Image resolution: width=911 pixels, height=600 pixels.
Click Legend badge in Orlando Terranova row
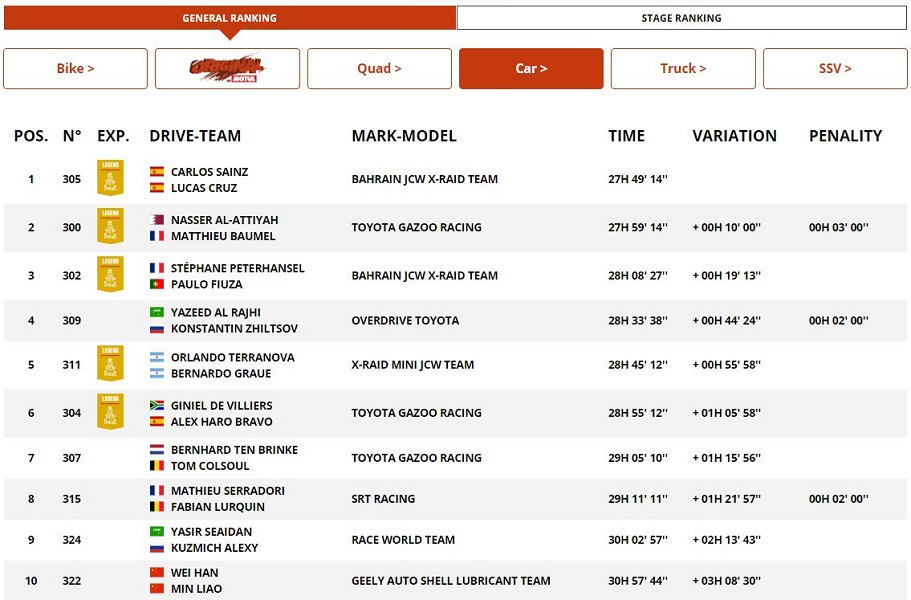[110, 364]
